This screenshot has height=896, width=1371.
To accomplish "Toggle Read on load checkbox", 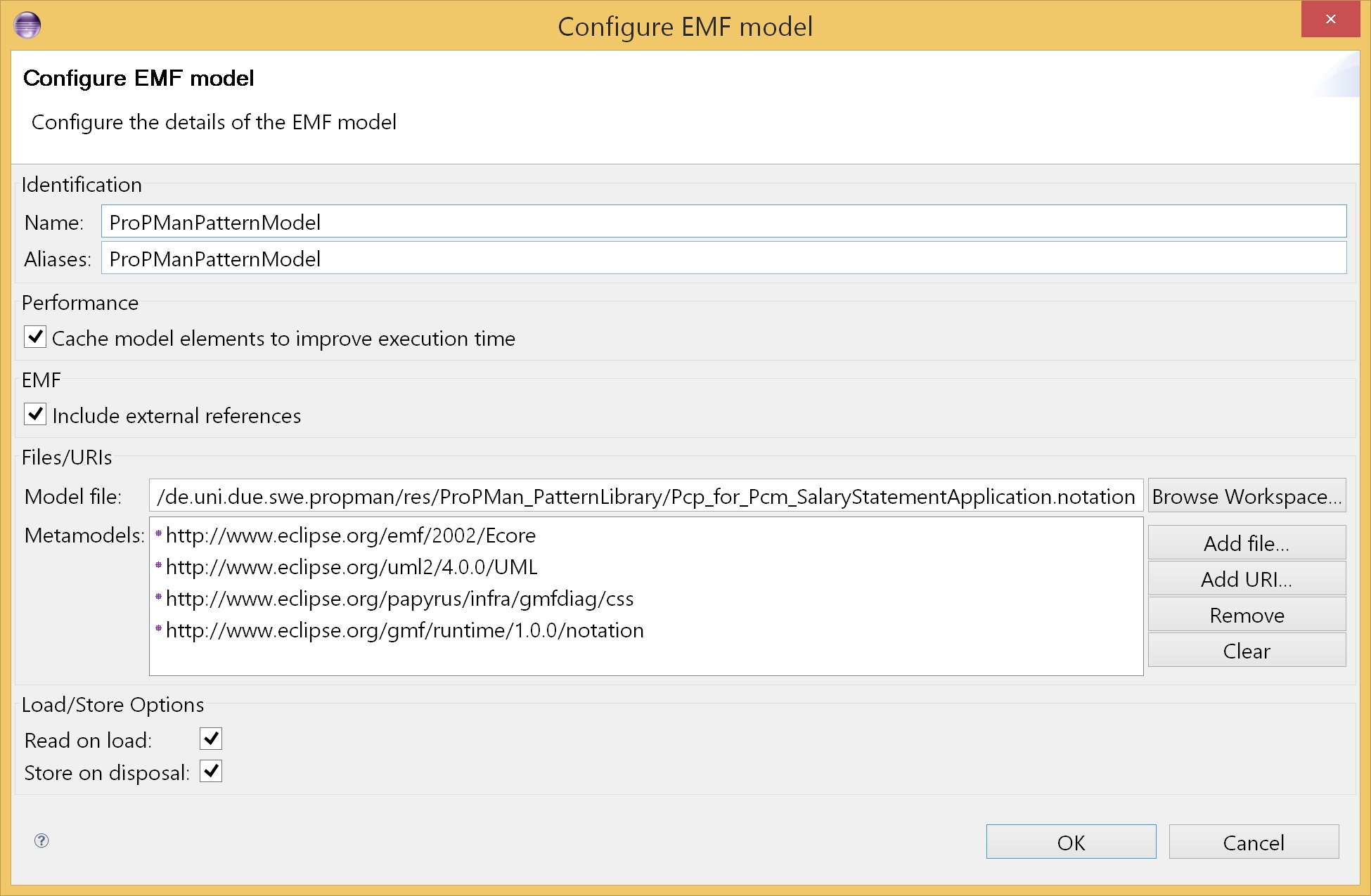I will coord(211,739).
